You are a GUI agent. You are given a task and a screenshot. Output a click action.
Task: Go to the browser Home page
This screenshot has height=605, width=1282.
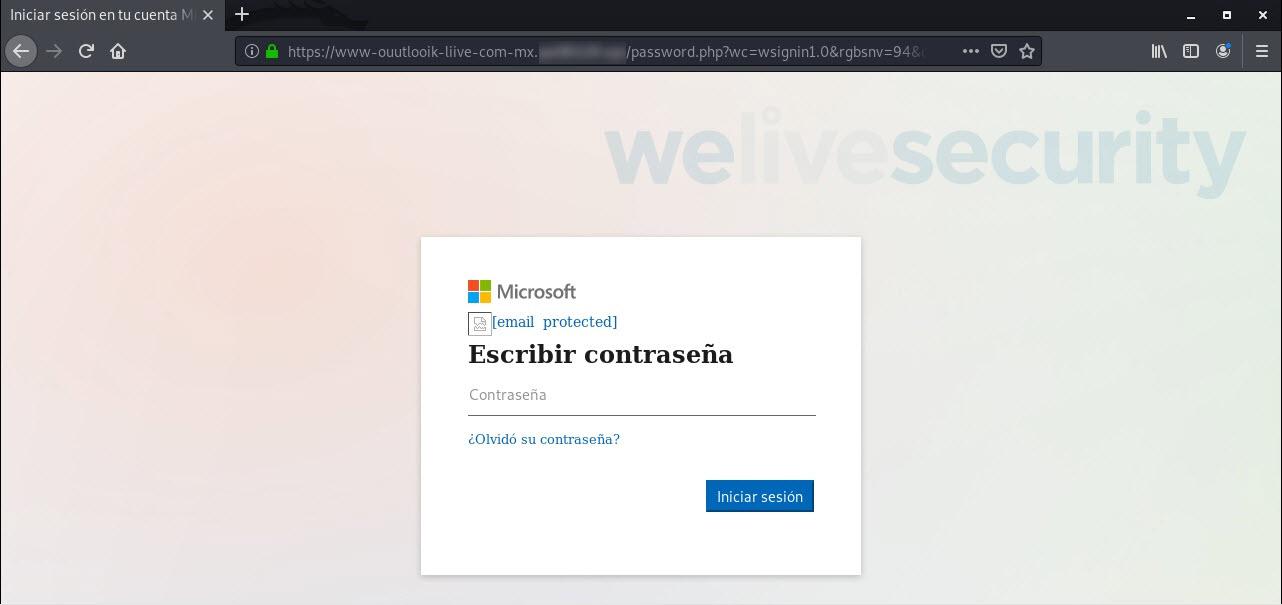pos(118,51)
